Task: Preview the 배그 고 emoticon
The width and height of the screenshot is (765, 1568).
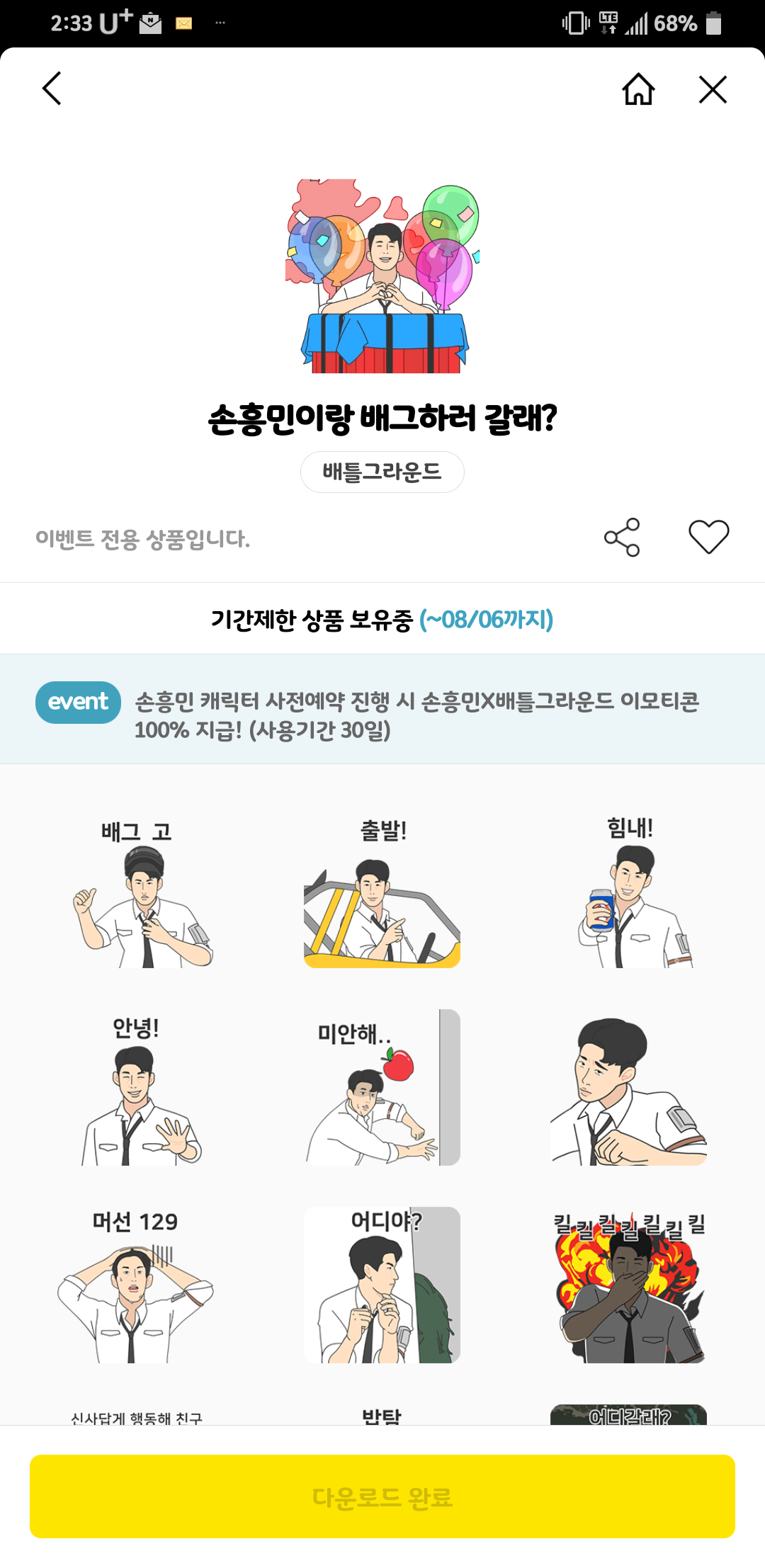Action: coord(136,890)
